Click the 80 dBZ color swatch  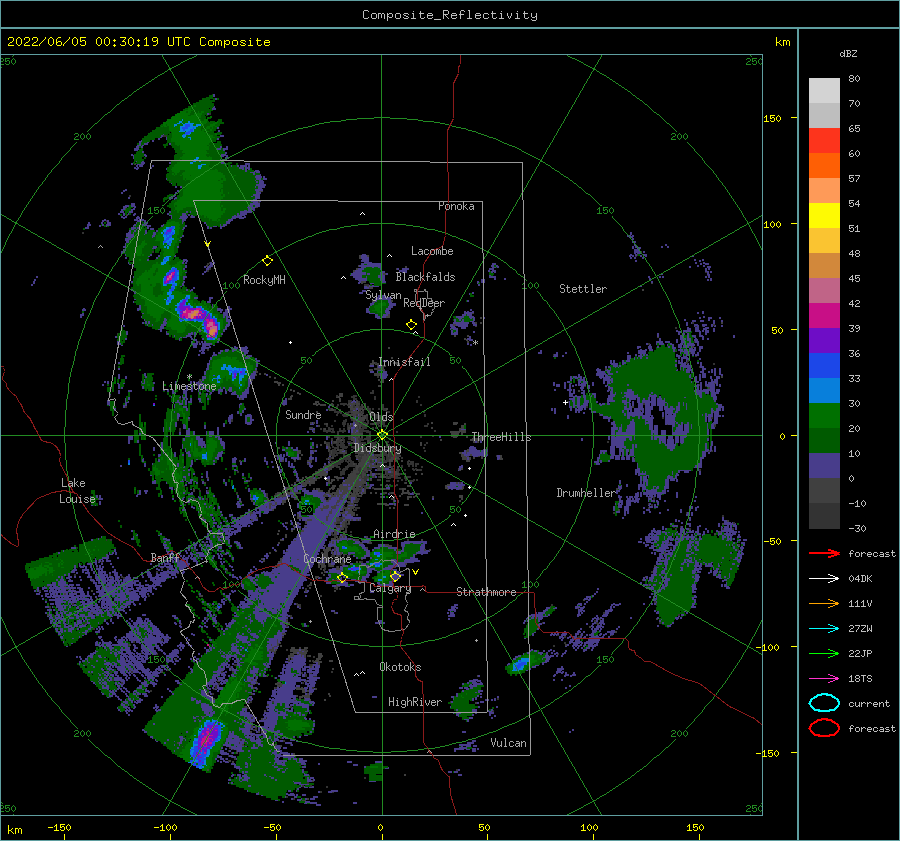pyautogui.click(x=824, y=90)
